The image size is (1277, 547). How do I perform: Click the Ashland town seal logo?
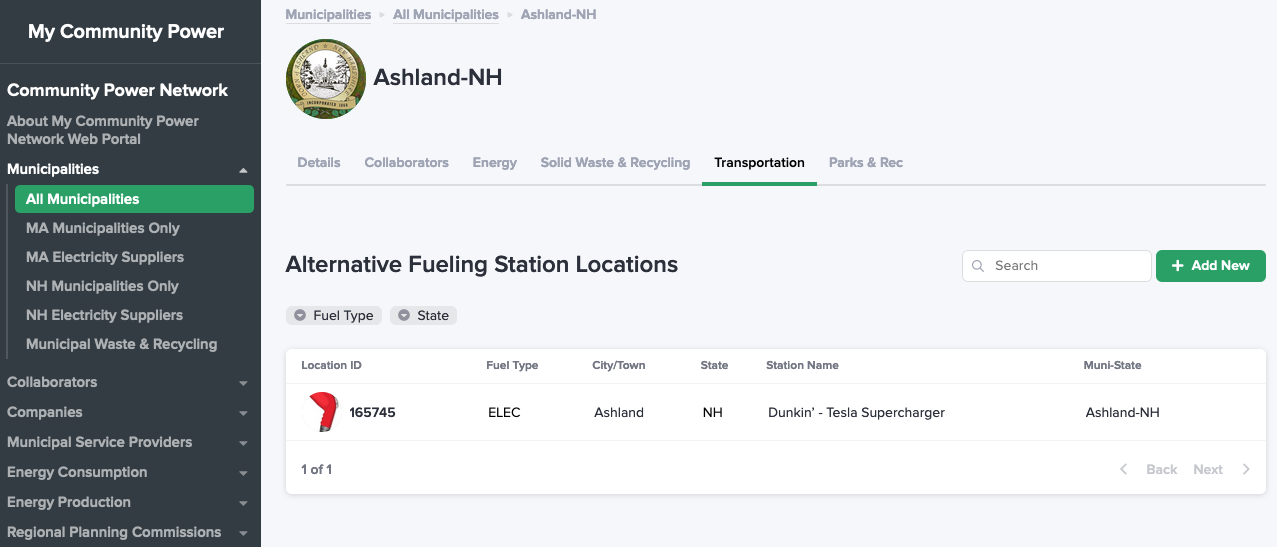(325, 79)
